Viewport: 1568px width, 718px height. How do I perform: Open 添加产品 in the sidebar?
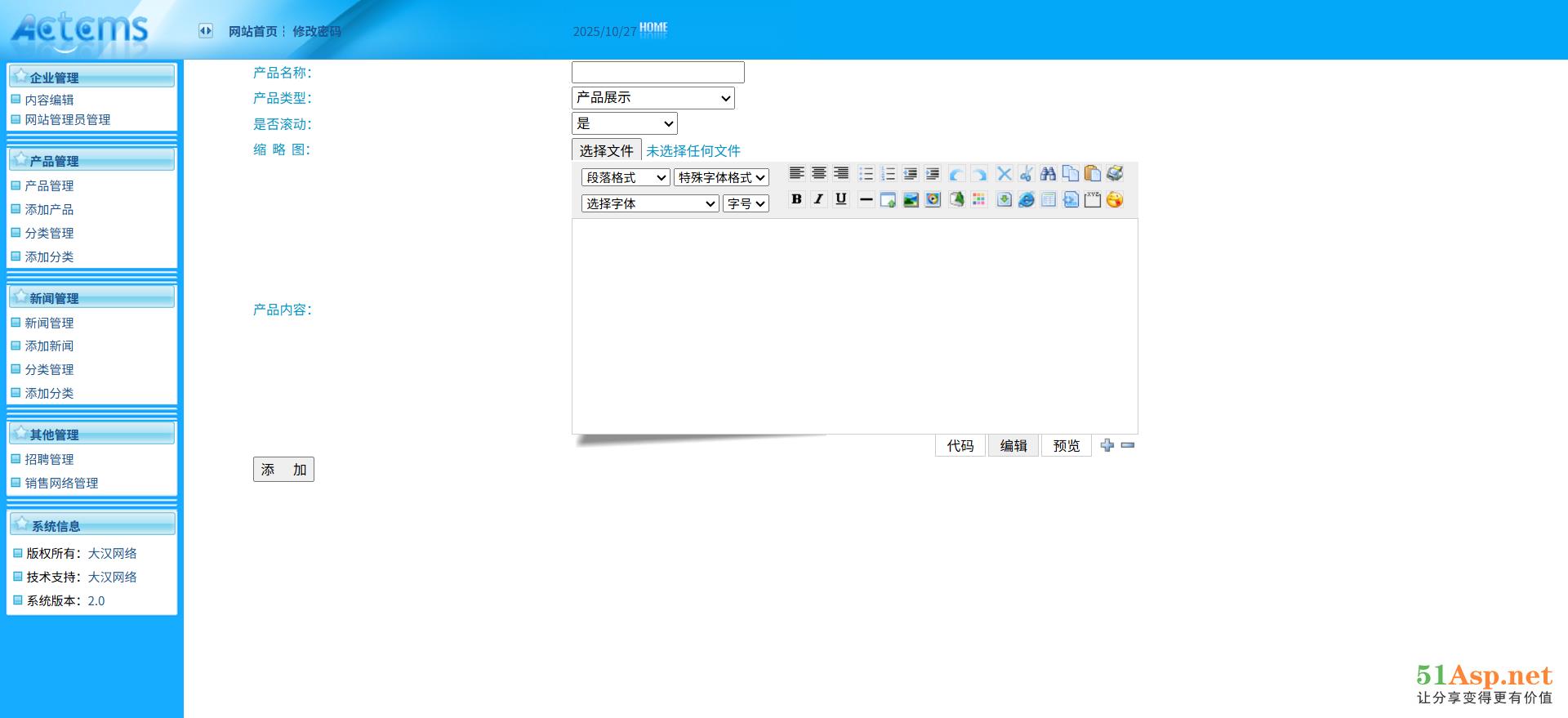pos(49,210)
